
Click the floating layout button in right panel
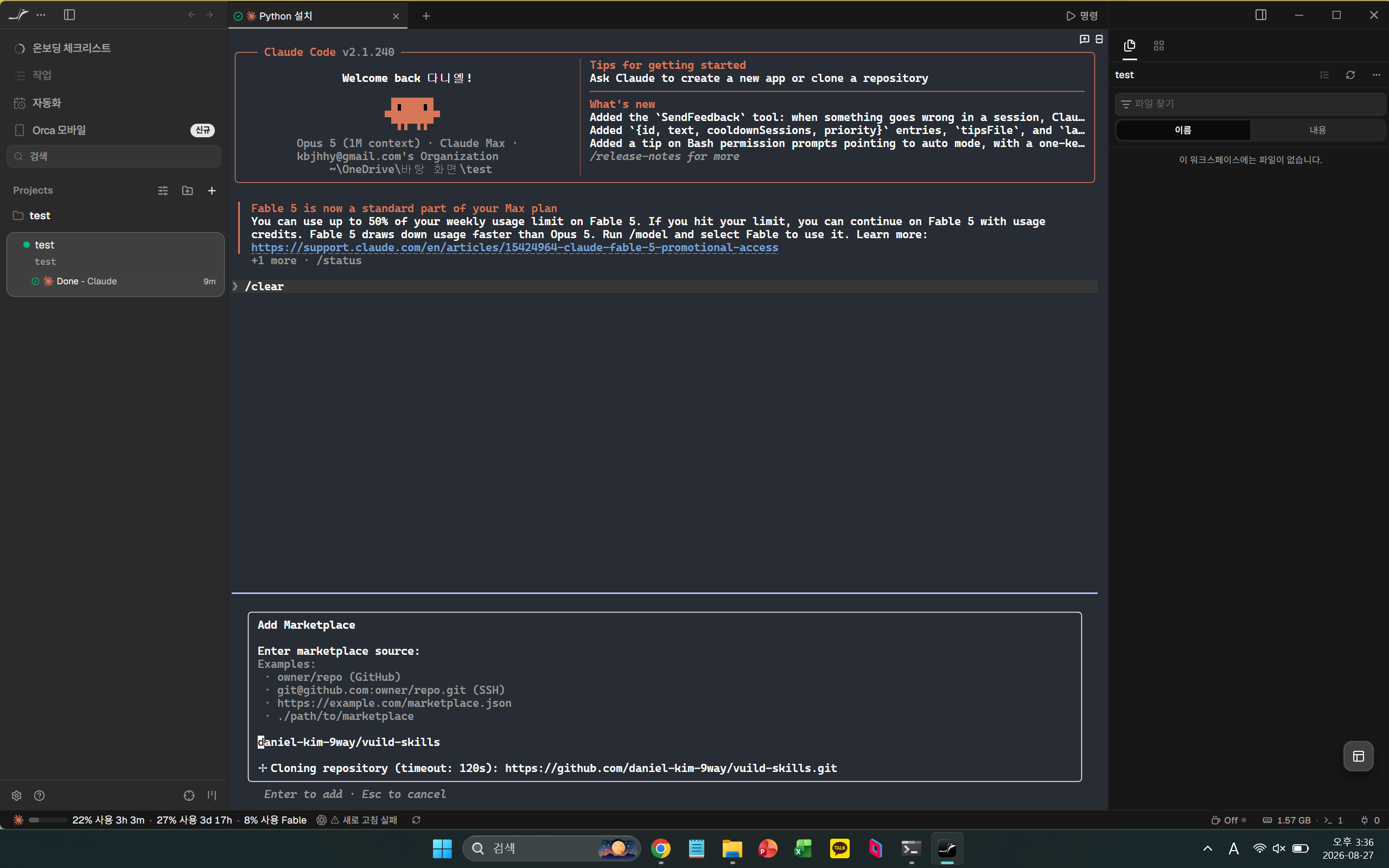1359,757
